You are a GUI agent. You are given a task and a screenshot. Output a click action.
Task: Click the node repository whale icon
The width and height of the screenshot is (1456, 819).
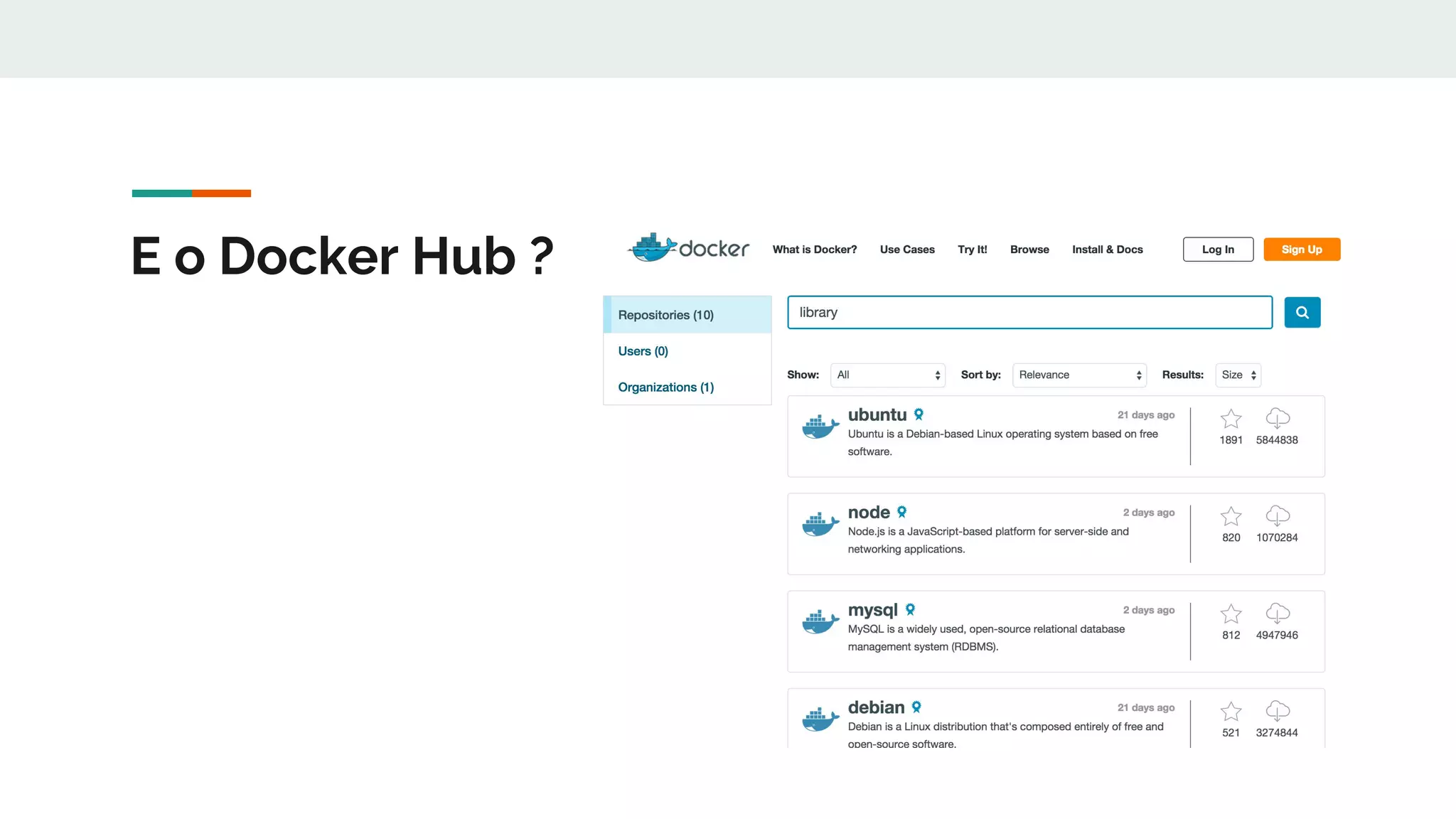pos(820,524)
